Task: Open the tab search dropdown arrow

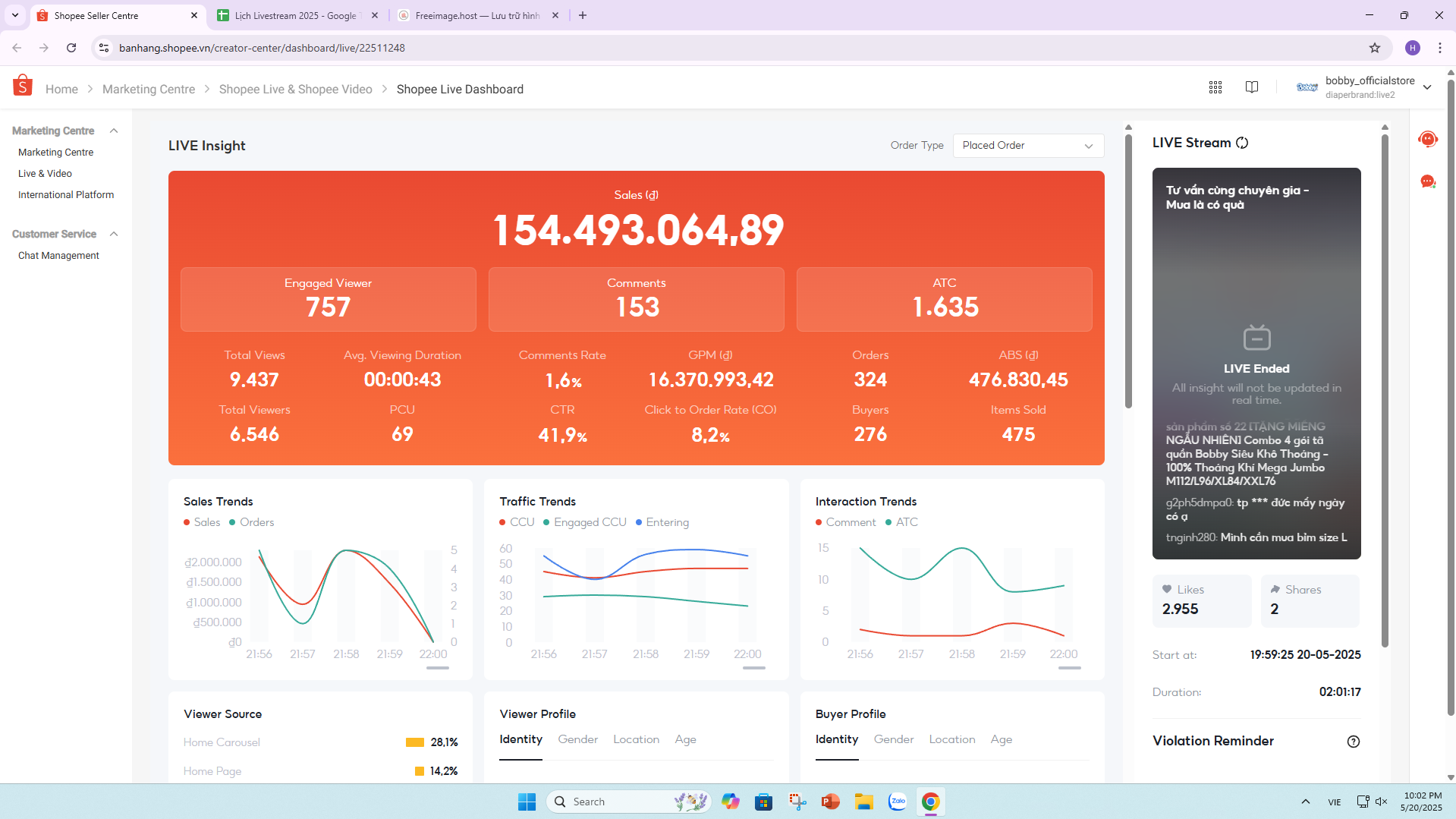Action: [15, 15]
